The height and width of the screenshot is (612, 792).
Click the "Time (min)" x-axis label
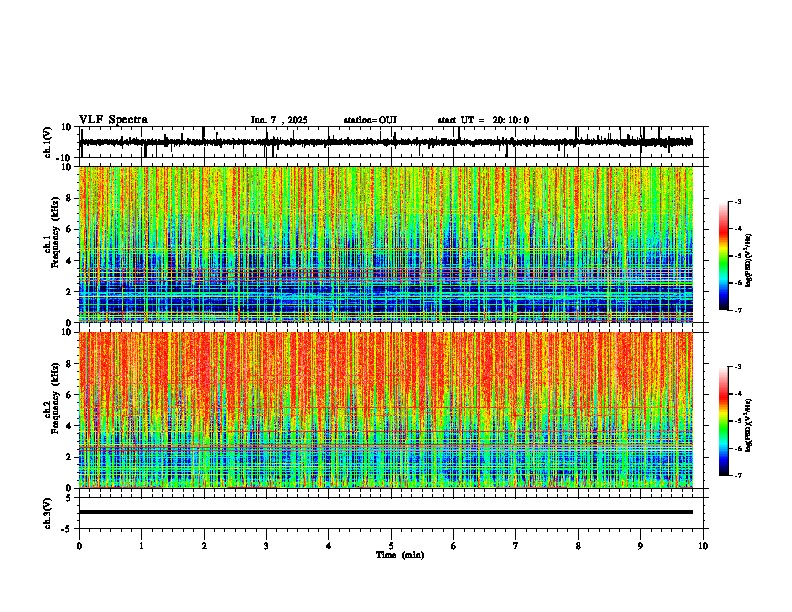pyautogui.click(x=400, y=555)
